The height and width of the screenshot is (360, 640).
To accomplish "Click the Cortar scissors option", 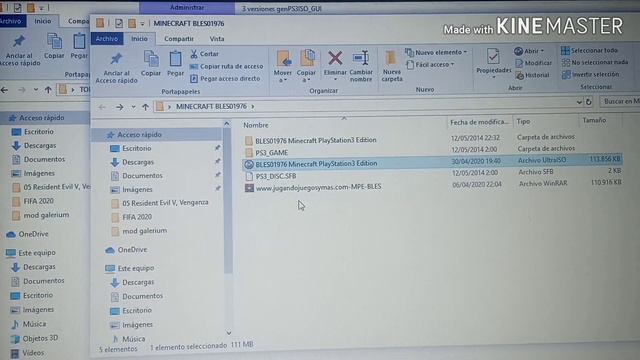I will [204, 54].
